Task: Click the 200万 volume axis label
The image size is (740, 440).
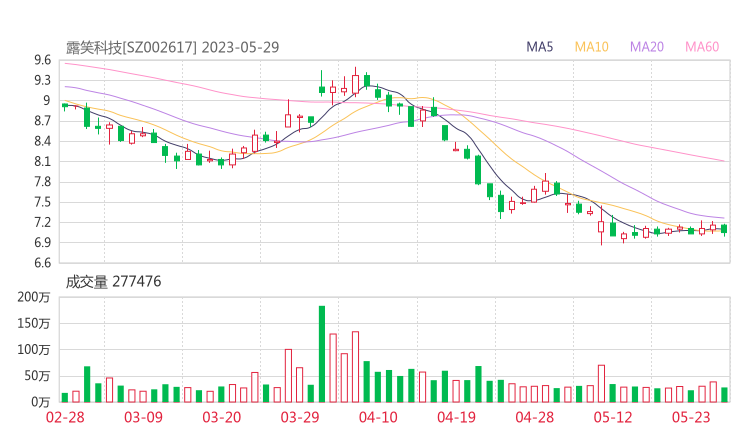Action: tap(34, 297)
